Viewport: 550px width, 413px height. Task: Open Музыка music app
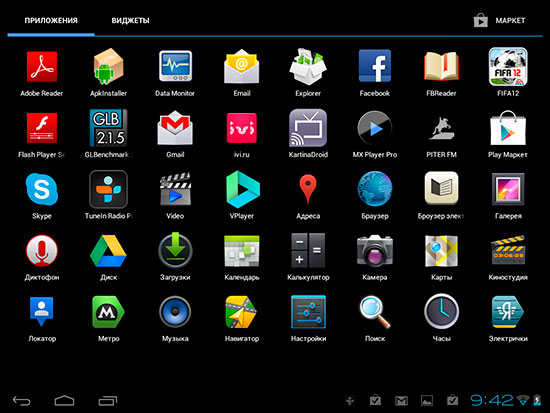coord(175,312)
